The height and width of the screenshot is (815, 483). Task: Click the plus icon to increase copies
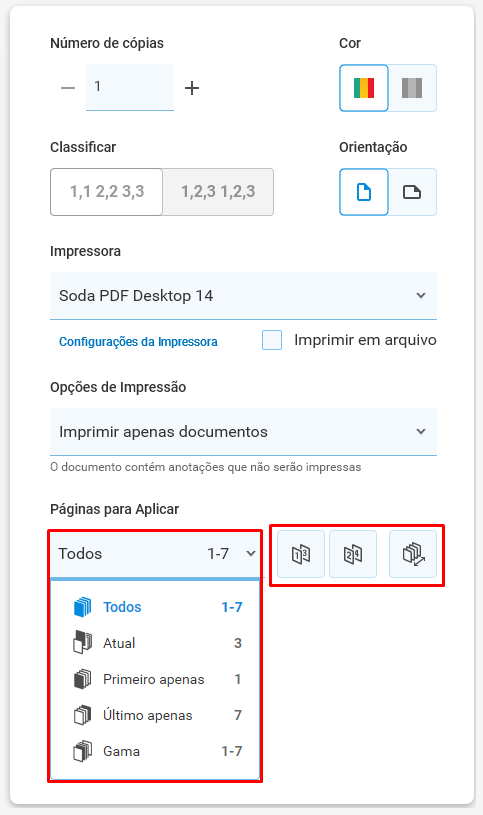(x=192, y=88)
